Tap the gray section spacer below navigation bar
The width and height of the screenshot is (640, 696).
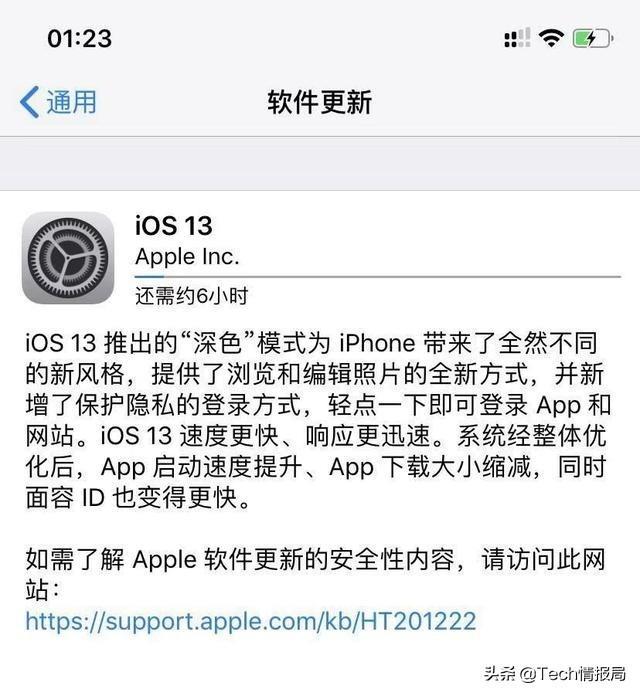(320, 163)
